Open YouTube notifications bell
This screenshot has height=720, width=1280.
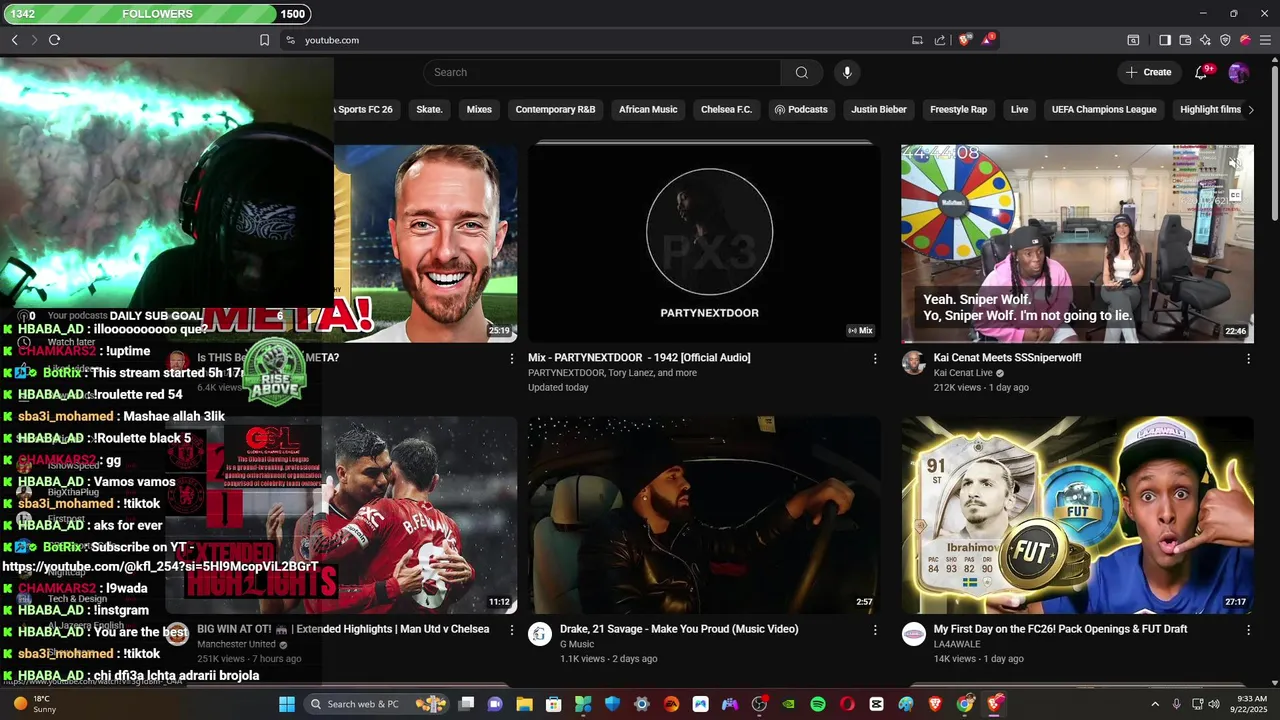[1201, 72]
